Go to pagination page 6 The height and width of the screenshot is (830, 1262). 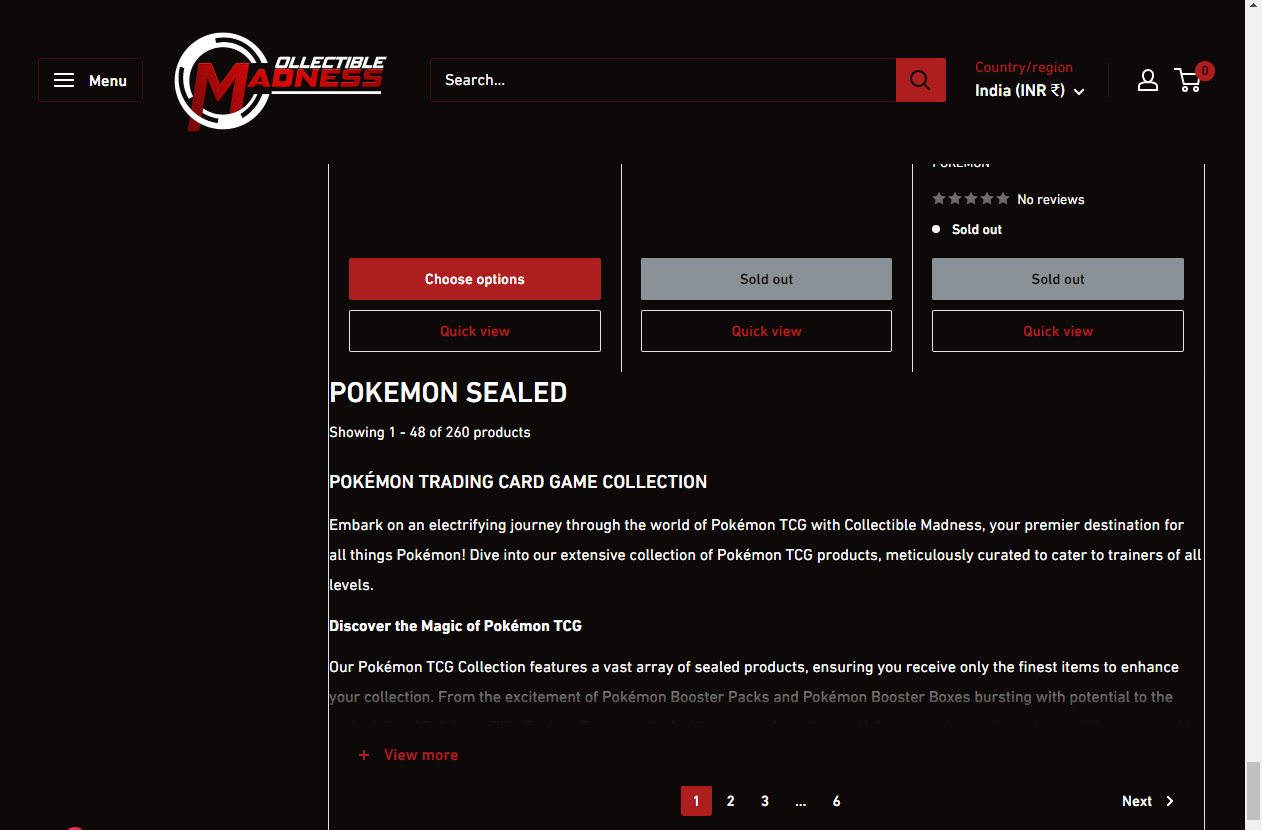click(837, 801)
